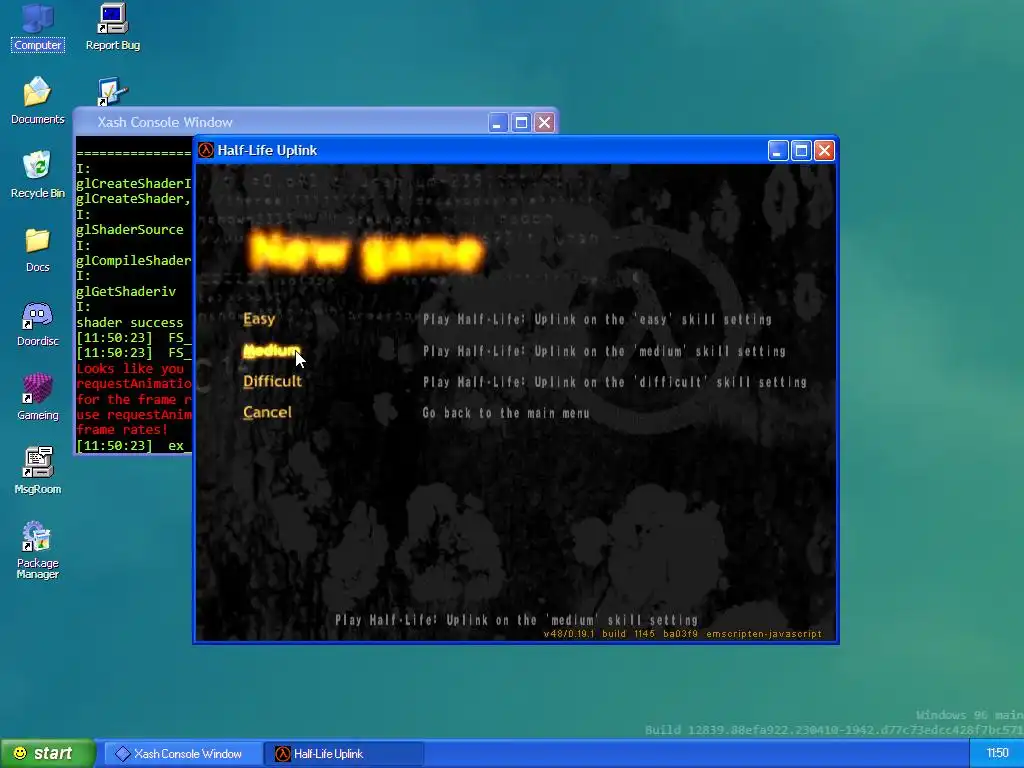Select the Easy difficulty option
Image resolution: width=1024 pixels, height=768 pixels.
(259, 319)
